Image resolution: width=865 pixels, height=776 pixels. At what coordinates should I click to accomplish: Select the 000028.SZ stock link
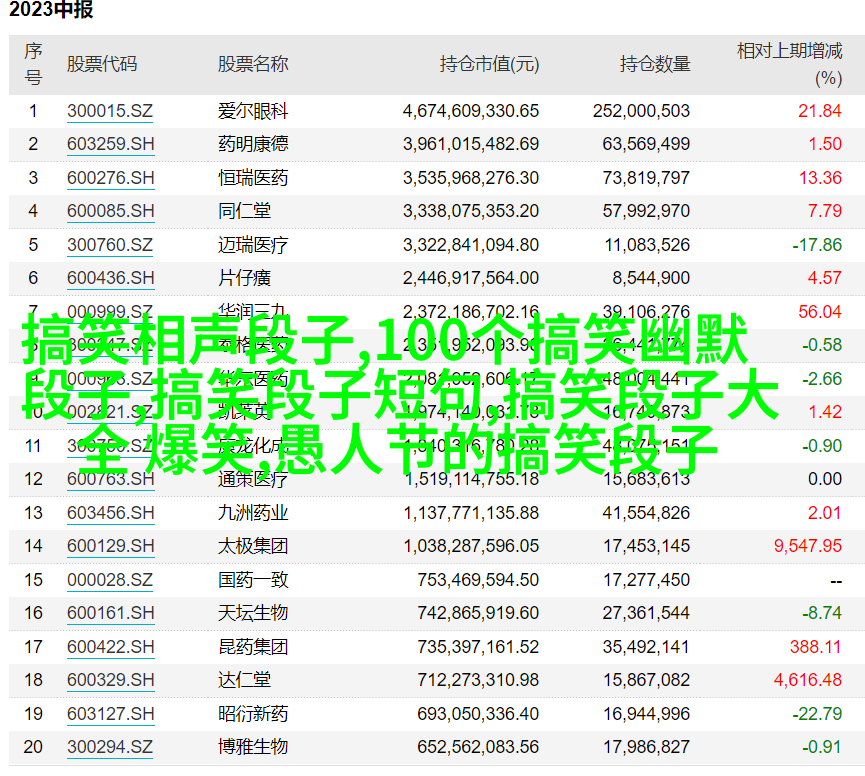110,580
